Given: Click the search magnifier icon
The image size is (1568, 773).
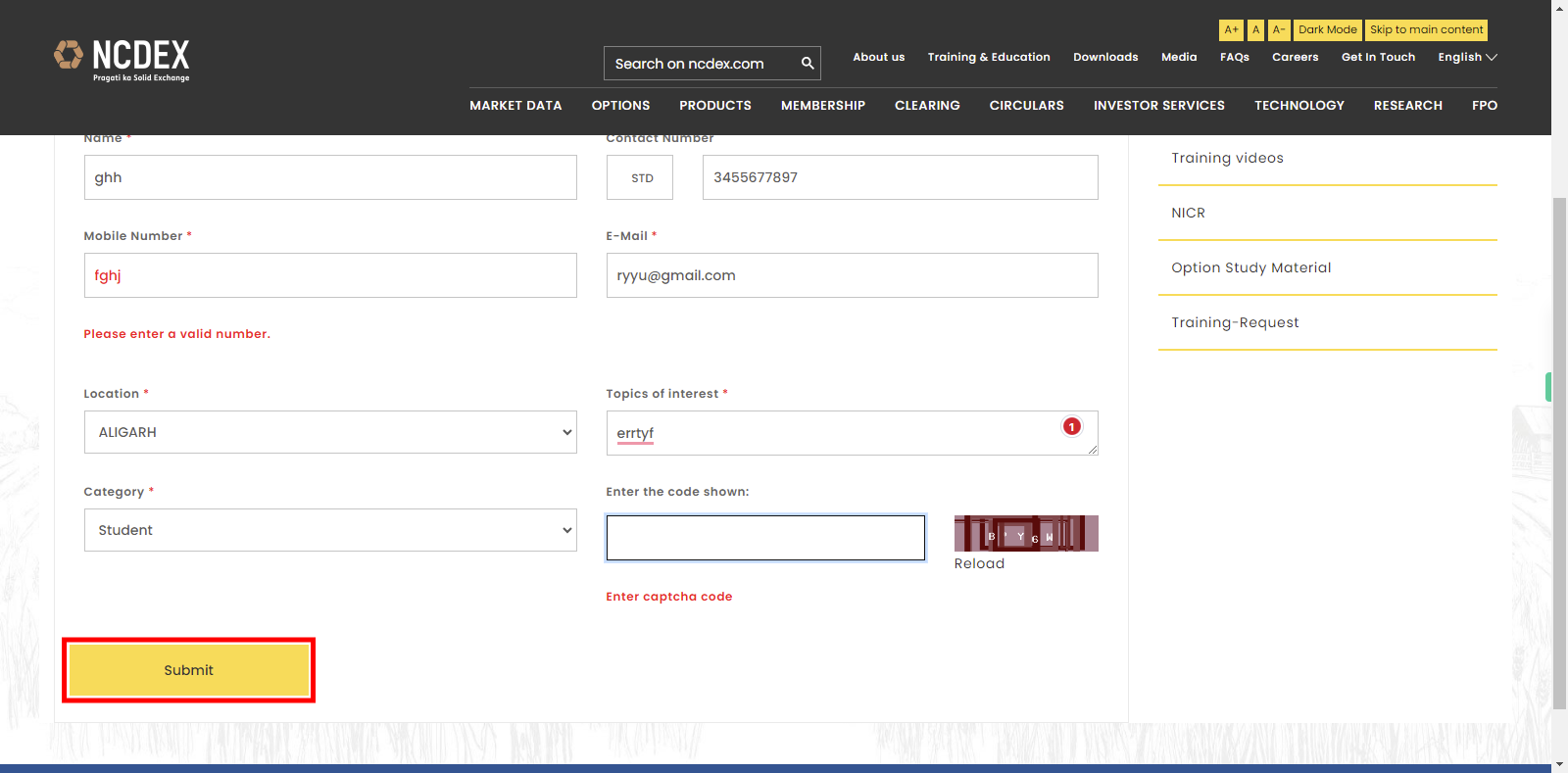Looking at the screenshot, I should pyautogui.click(x=808, y=64).
